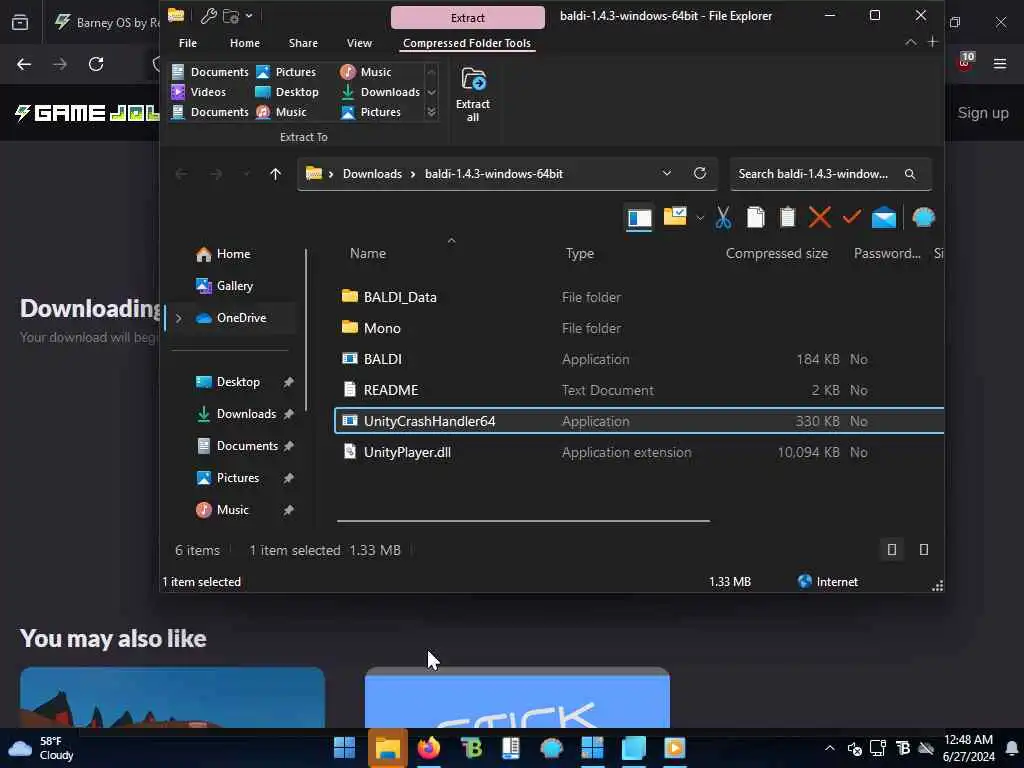
Task: Open Downloads in the navigation pane
Action: coord(236,414)
